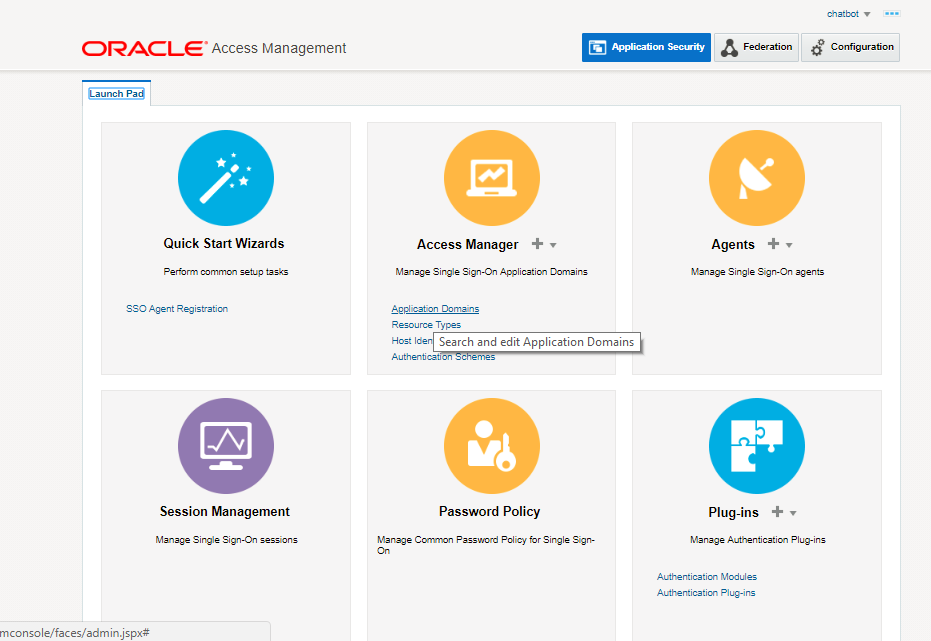Screen dimensions: 931x641
Task: Click 'Manage Authentication Plug-ins' text
Action: [758, 540]
